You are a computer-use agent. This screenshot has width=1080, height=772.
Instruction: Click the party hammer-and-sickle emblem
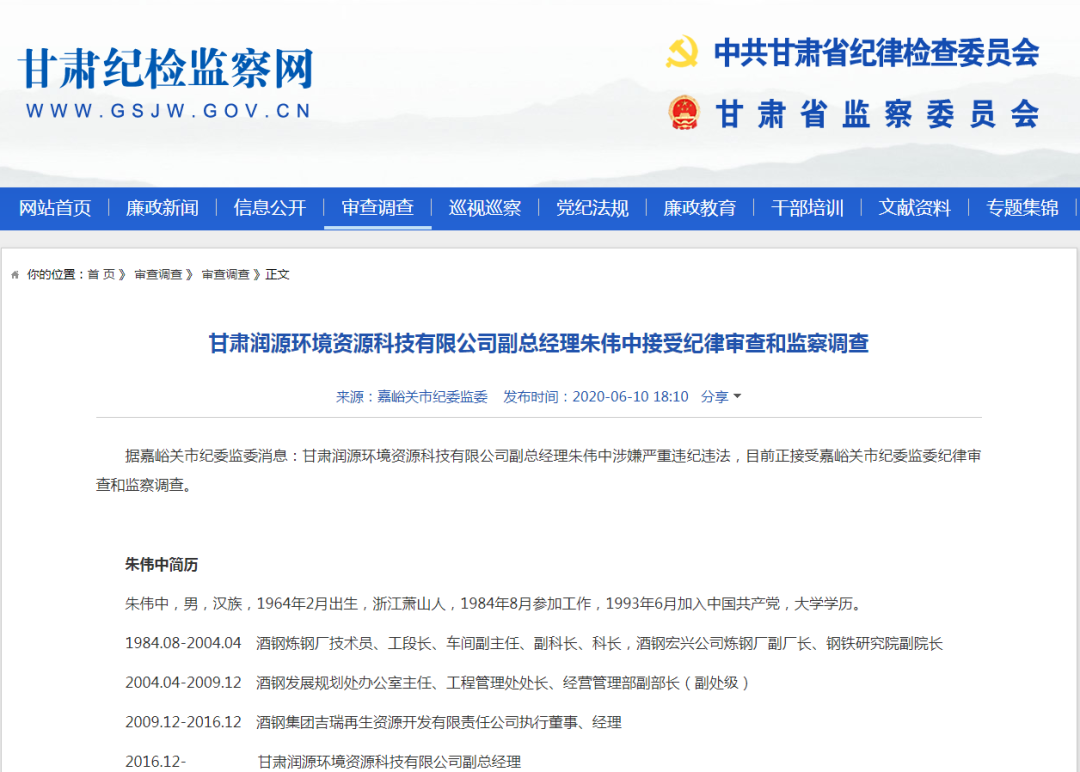pyautogui.click(x=682, y=52)
